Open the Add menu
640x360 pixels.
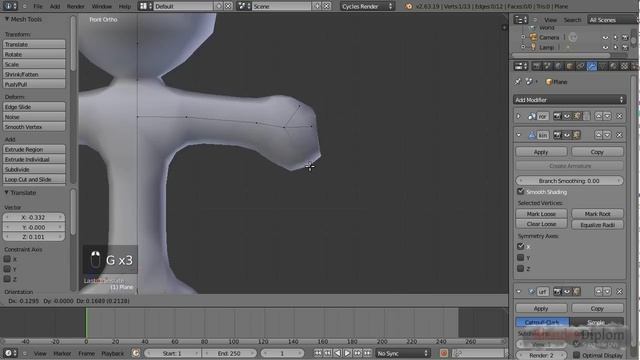(55, 6)
